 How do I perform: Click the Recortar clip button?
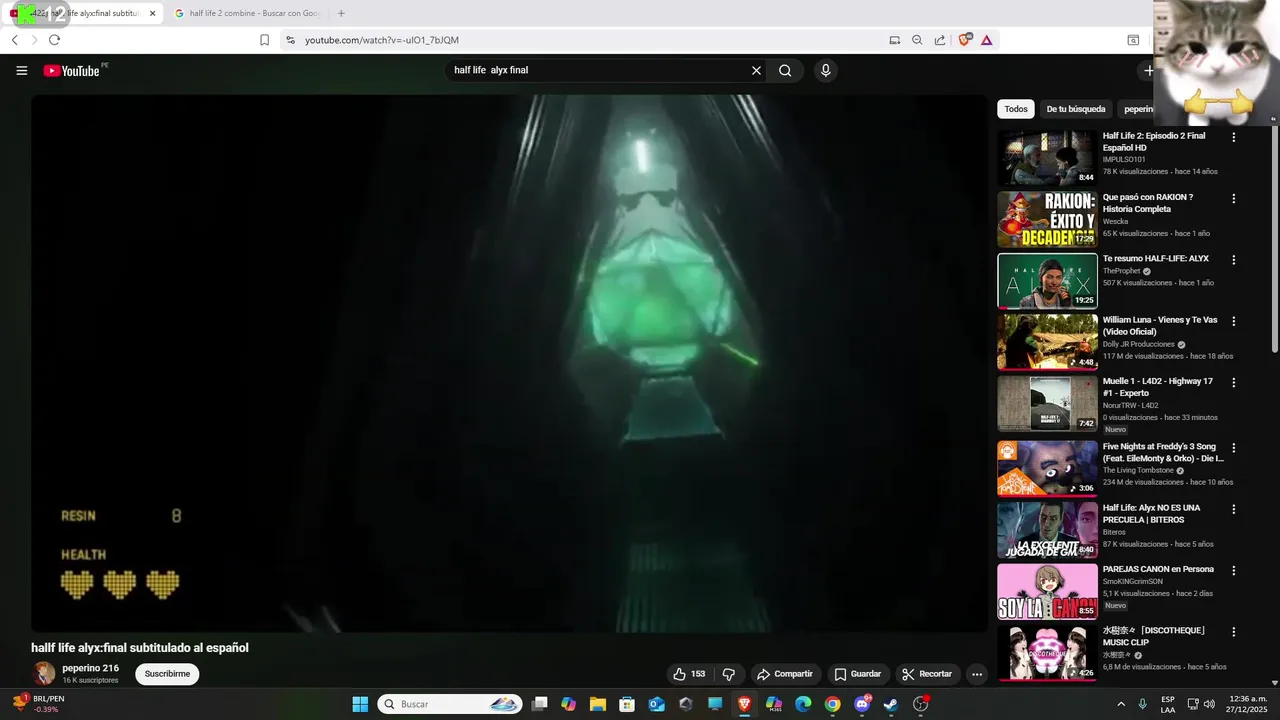[927, 674]
